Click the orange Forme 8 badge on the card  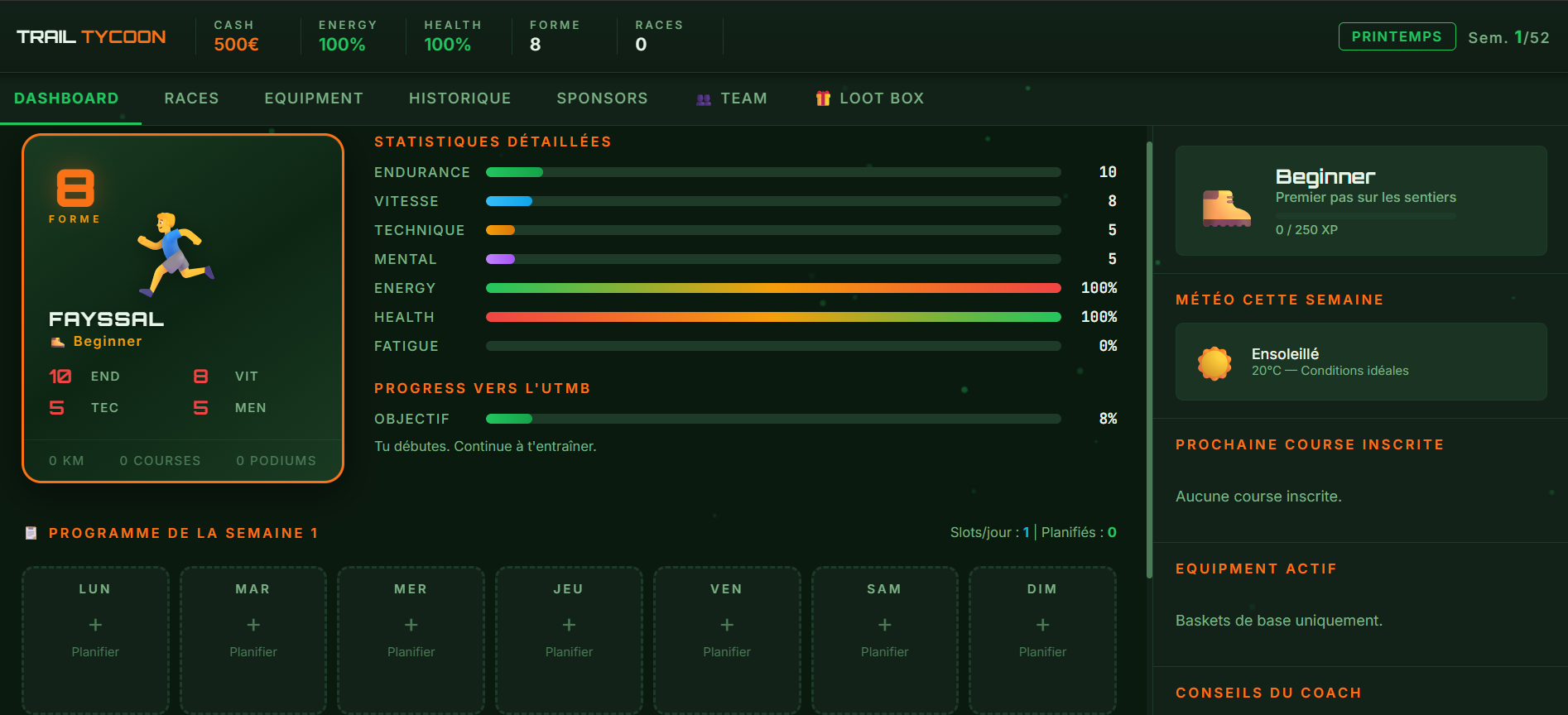tap(75, 196)
